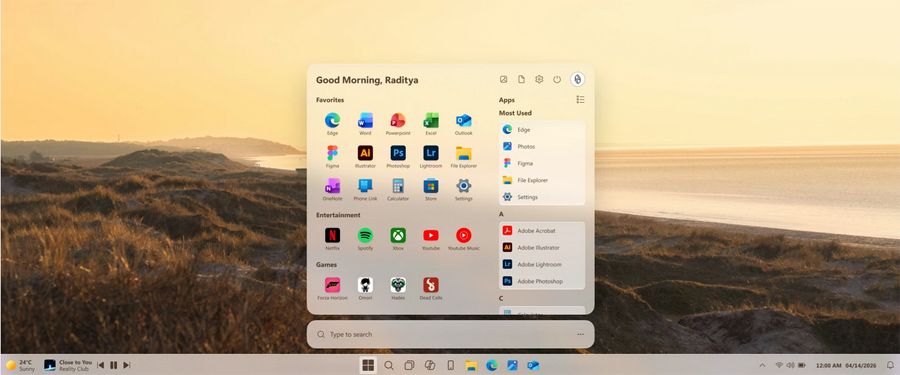Select Figma in the Most Used list
This screenshot has height=375, width=900.
[542, 163]
